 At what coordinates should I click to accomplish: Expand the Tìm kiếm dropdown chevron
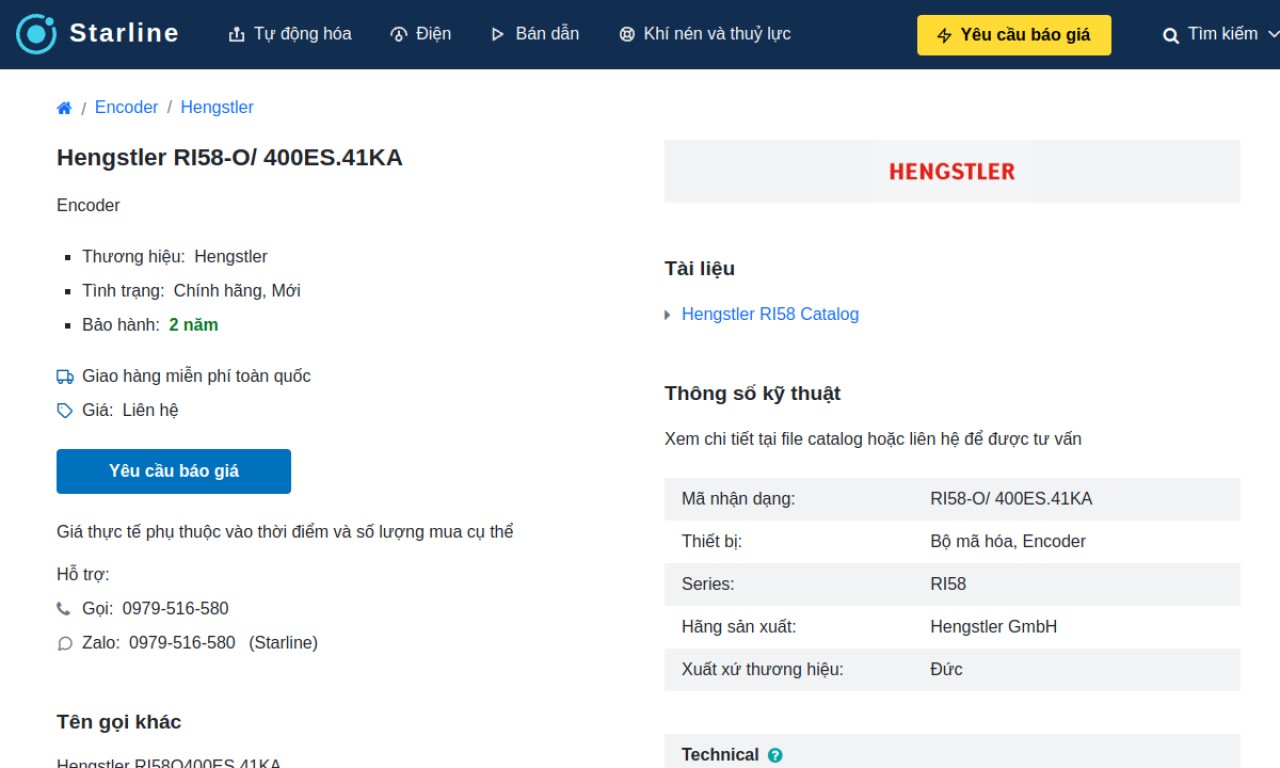(x=1273, y=34)
